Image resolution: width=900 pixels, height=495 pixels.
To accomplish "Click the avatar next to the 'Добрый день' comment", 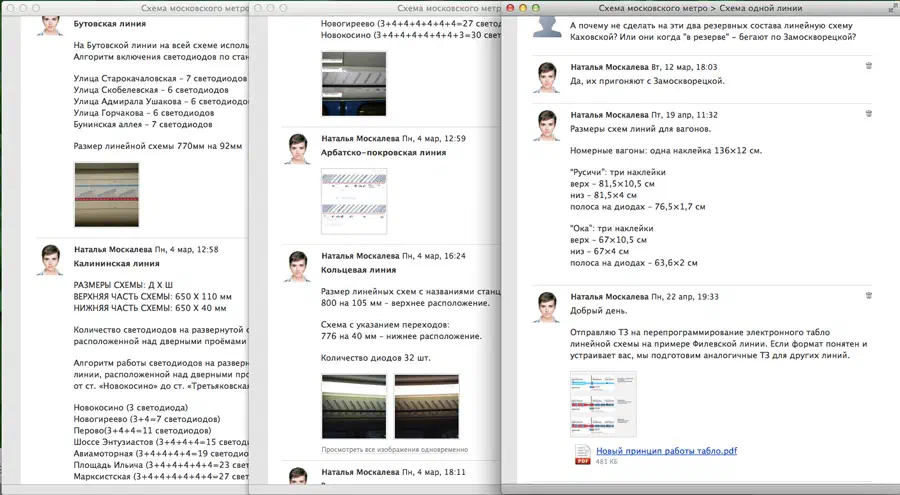I will coord(546,307).
